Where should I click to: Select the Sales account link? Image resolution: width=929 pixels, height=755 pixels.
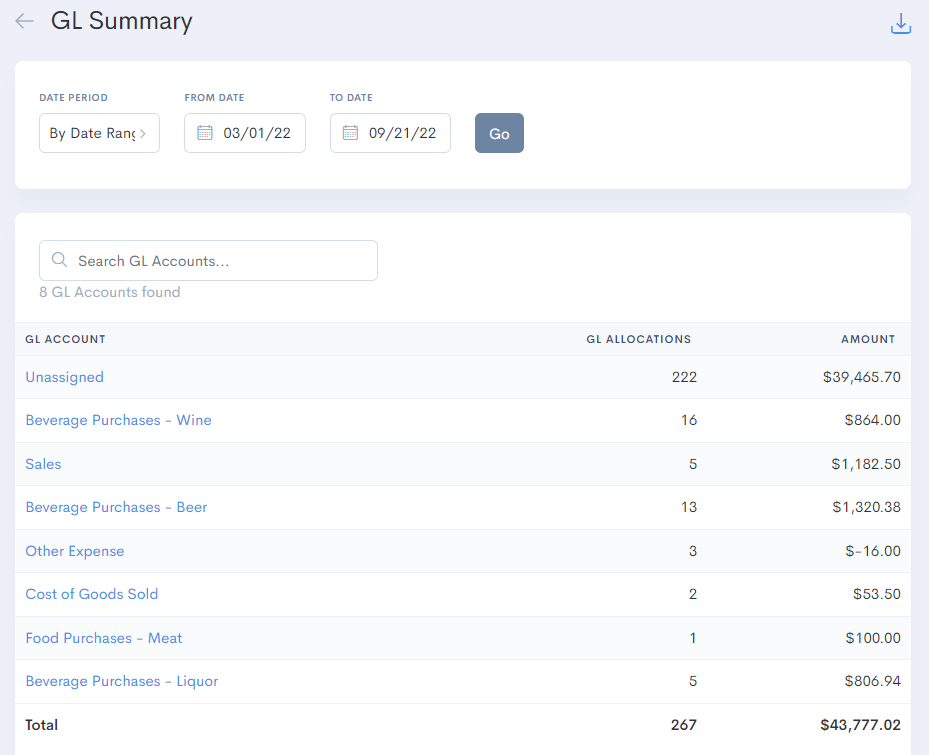click(43, 464)
